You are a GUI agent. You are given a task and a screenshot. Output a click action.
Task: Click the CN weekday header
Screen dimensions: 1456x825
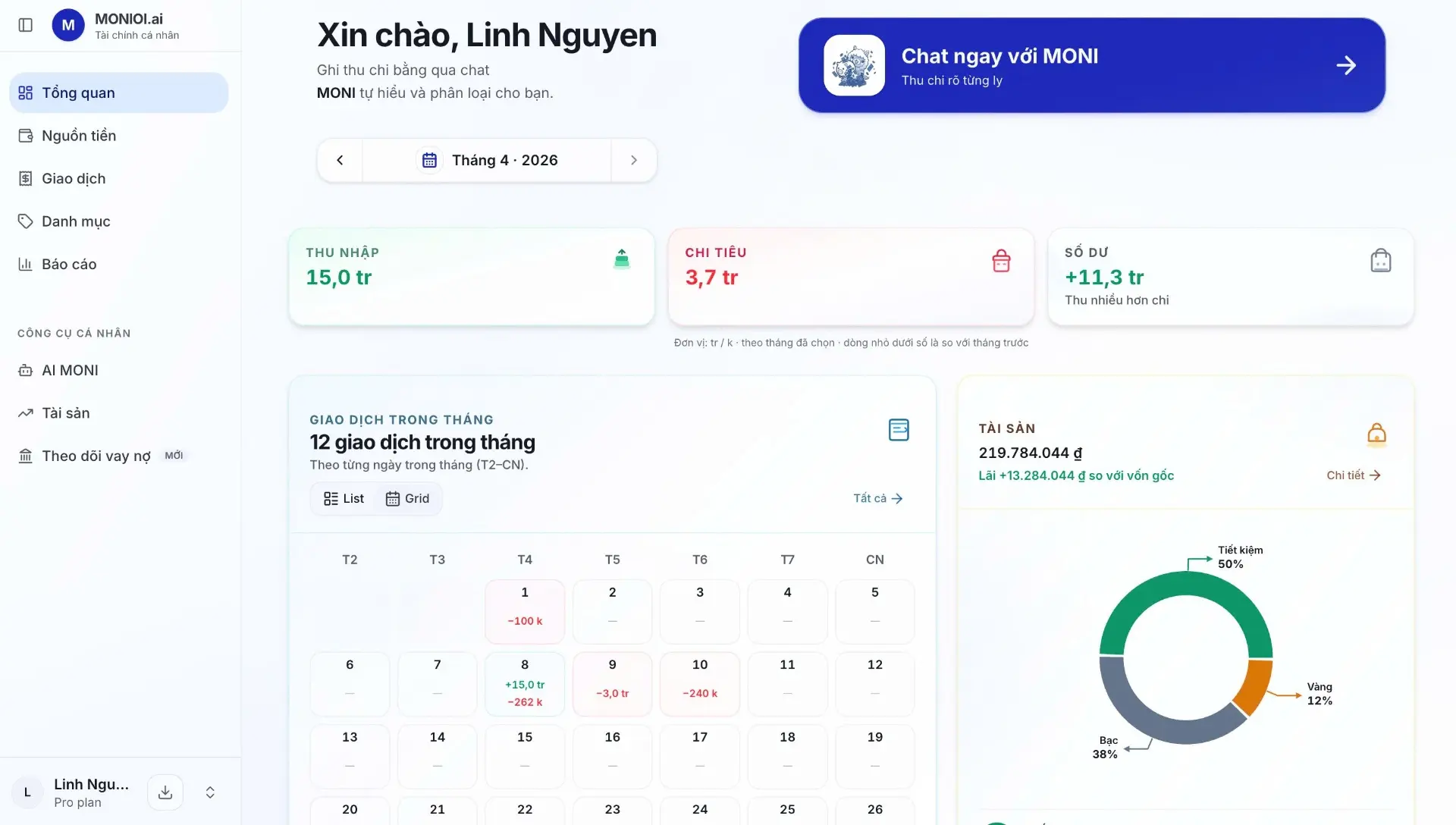click(x=875, y=560)
